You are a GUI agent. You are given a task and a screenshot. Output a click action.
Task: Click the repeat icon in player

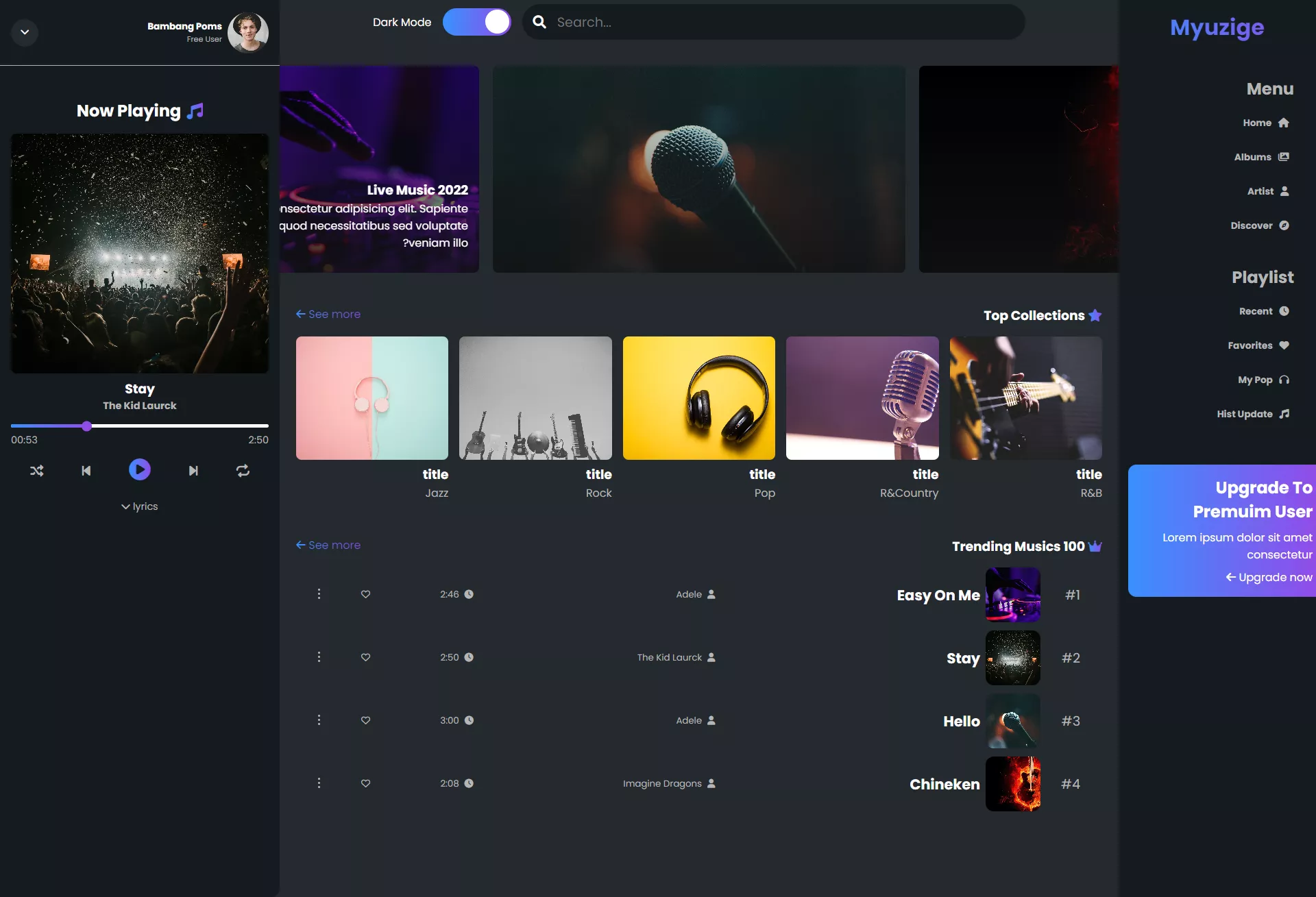coord(243,471)
